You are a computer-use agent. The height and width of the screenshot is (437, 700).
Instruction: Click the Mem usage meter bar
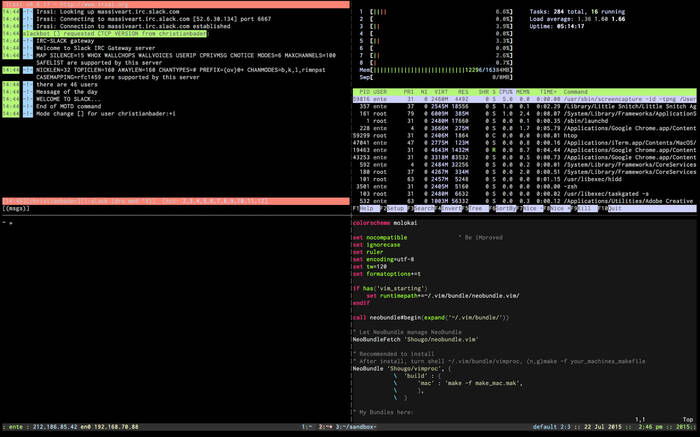[x=436, y=68]
